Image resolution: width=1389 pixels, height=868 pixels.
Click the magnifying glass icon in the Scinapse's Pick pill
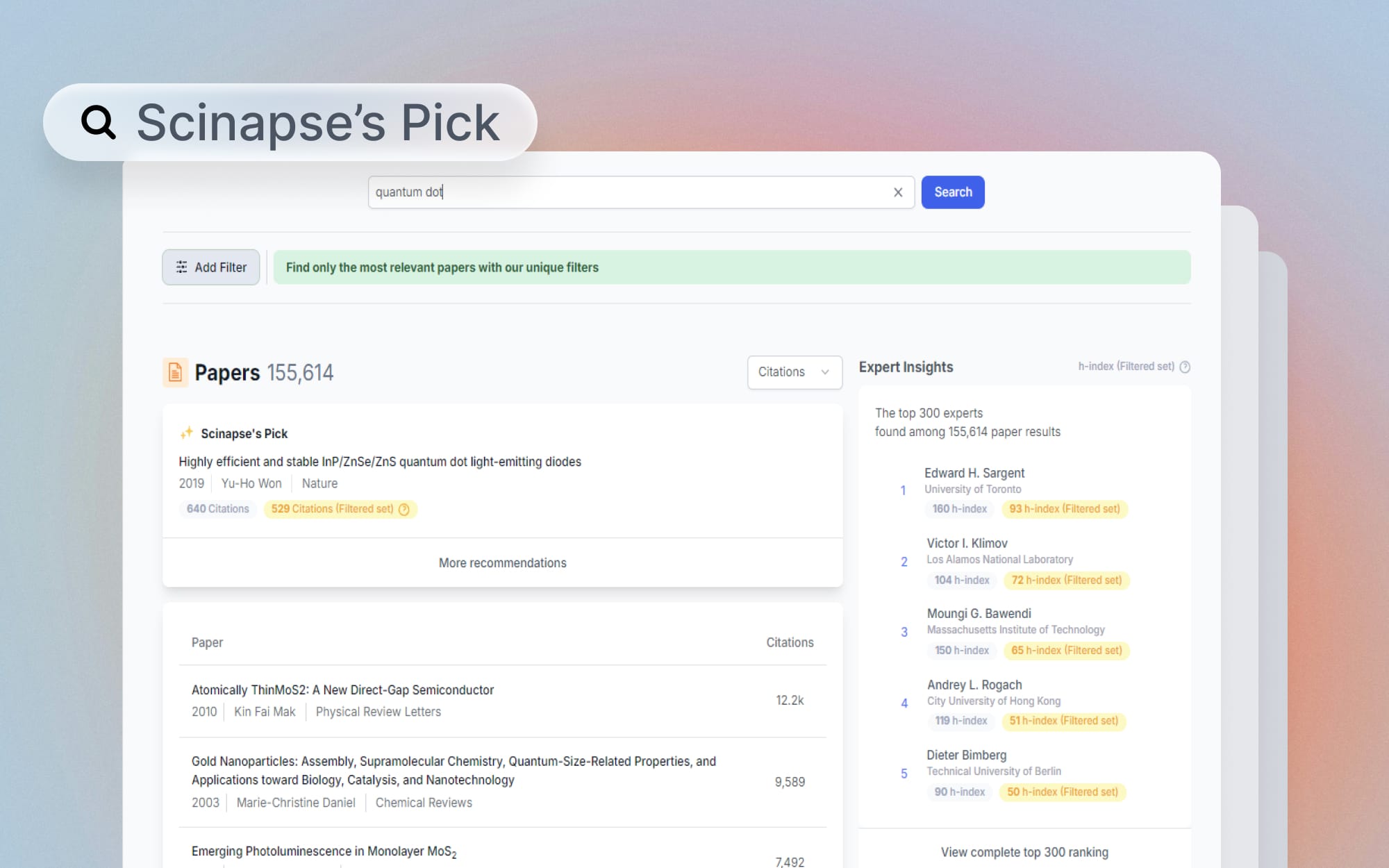click(x=97, y=122)
